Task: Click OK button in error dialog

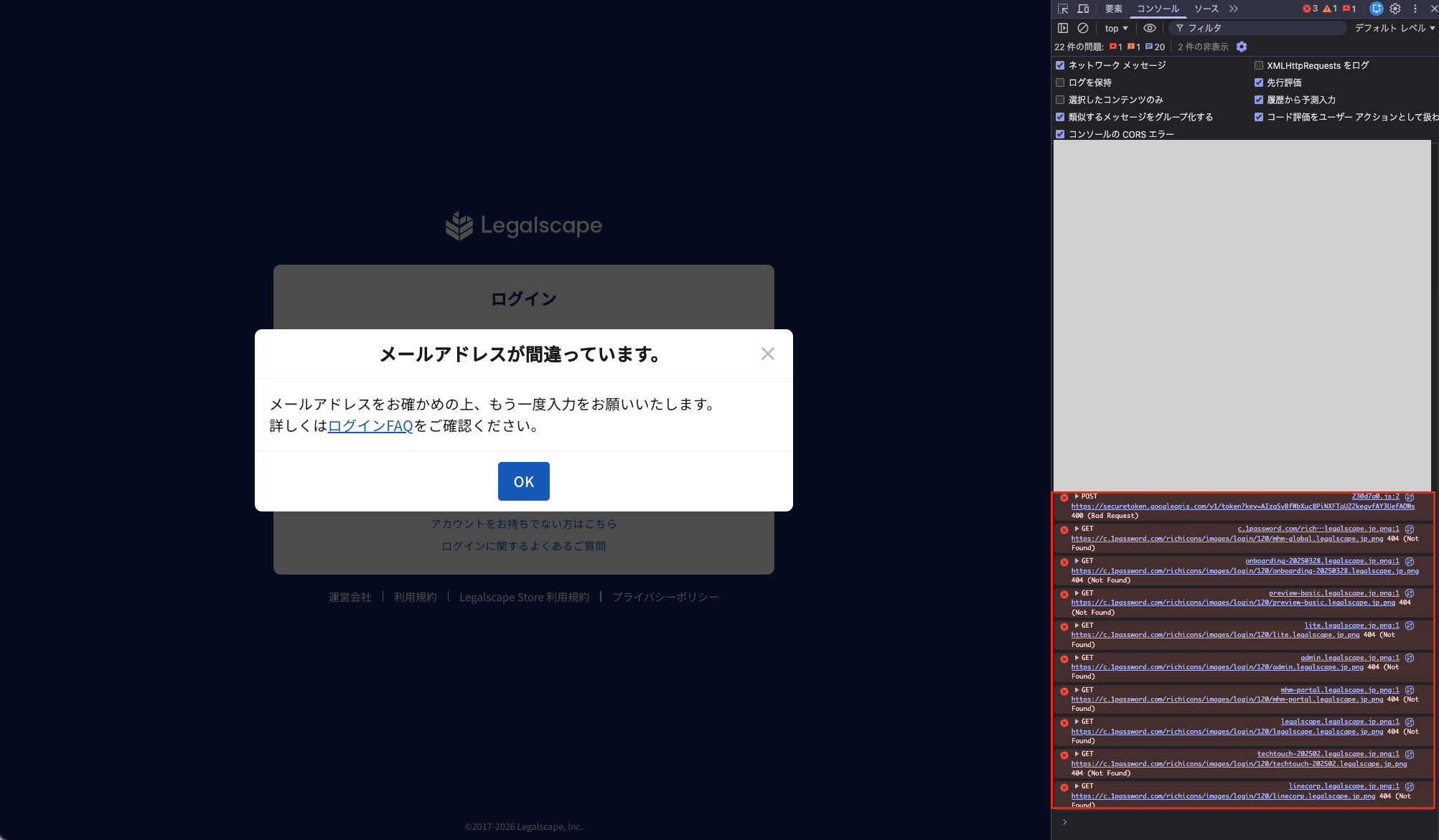Action: (x=524, y=481)
